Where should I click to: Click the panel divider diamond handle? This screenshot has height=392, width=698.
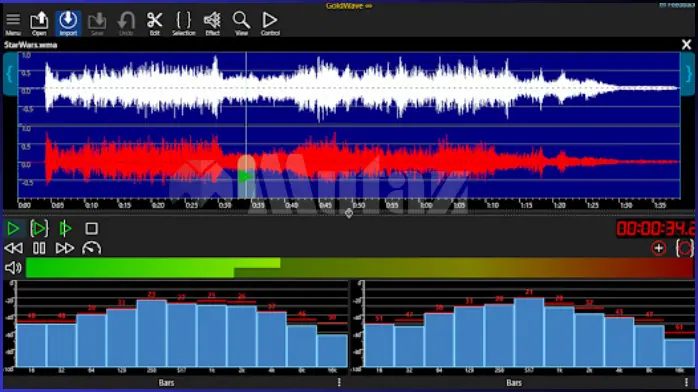(x=349, y=213)
